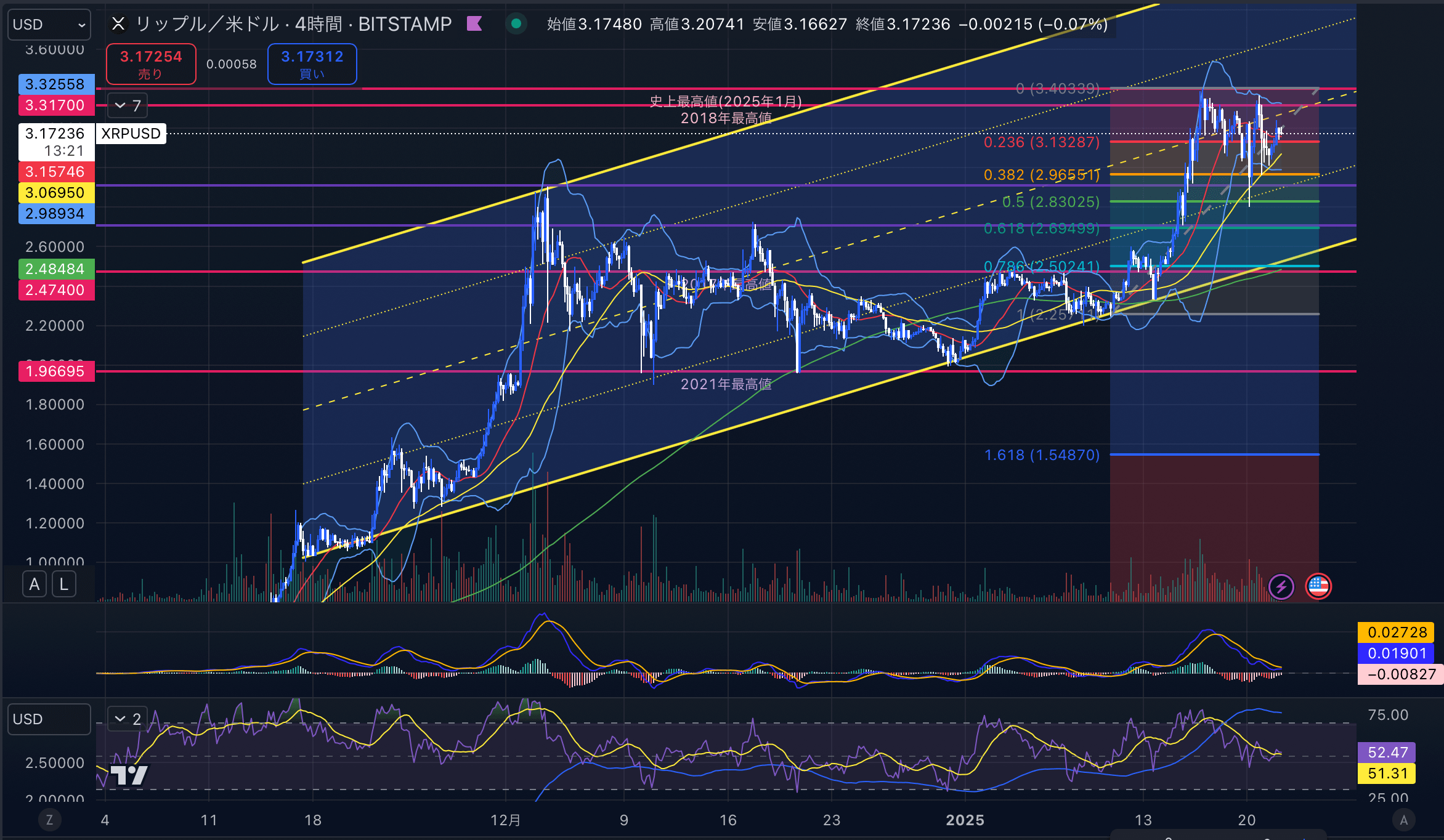Click the green market status dot
The height and width of the screenshot is (840, 1444).
pos(516,24)
